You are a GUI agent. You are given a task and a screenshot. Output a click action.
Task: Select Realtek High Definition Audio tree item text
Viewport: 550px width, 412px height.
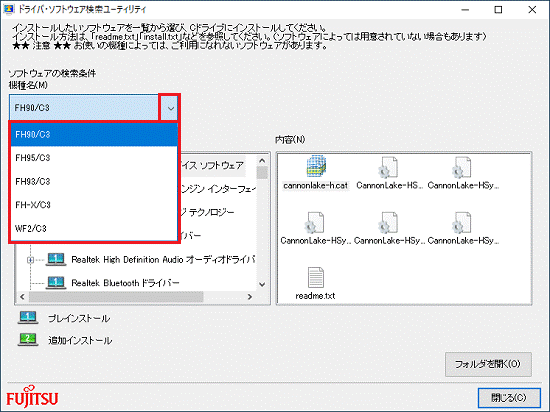pyautogui.click(x=163, y=259)
